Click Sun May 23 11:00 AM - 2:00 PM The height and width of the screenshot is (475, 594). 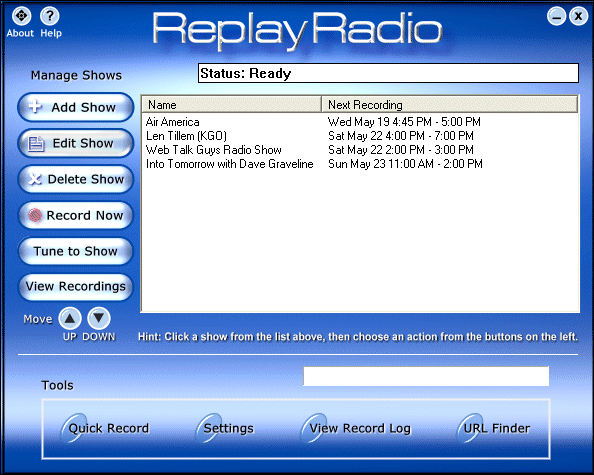pyautogui.click(x=405, y=164)
